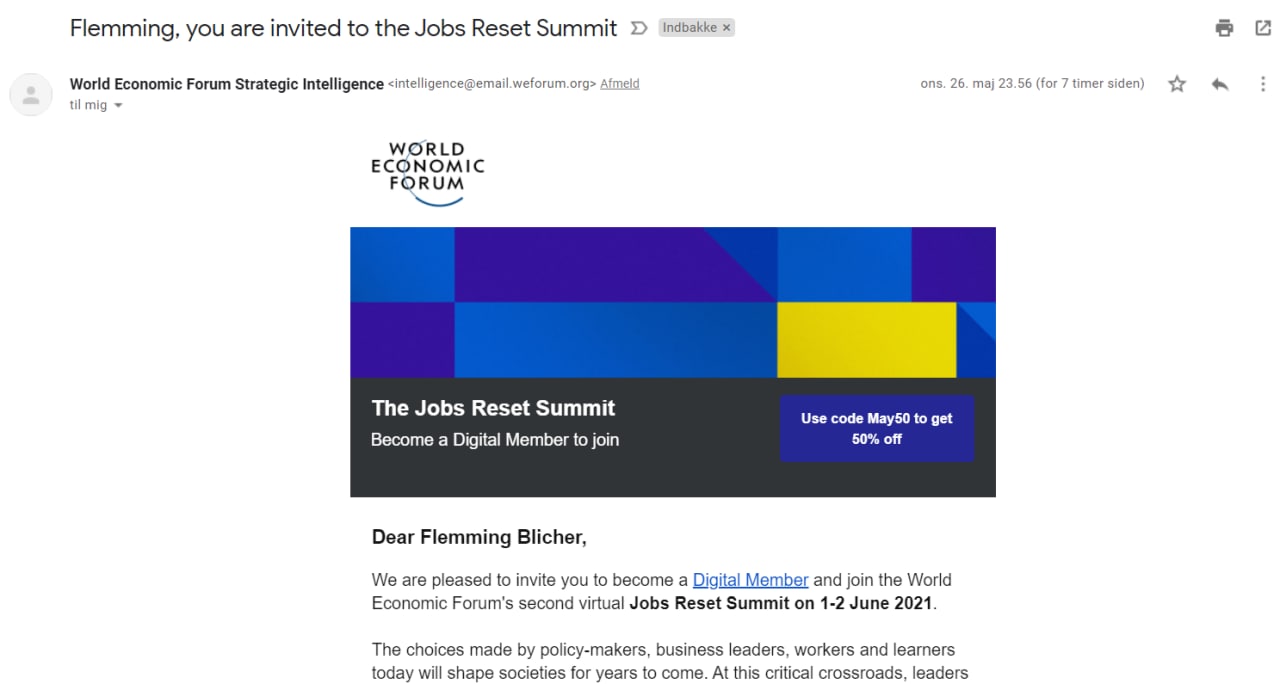Click the Jobs Reset Summit banner heading

coord(493,408)
